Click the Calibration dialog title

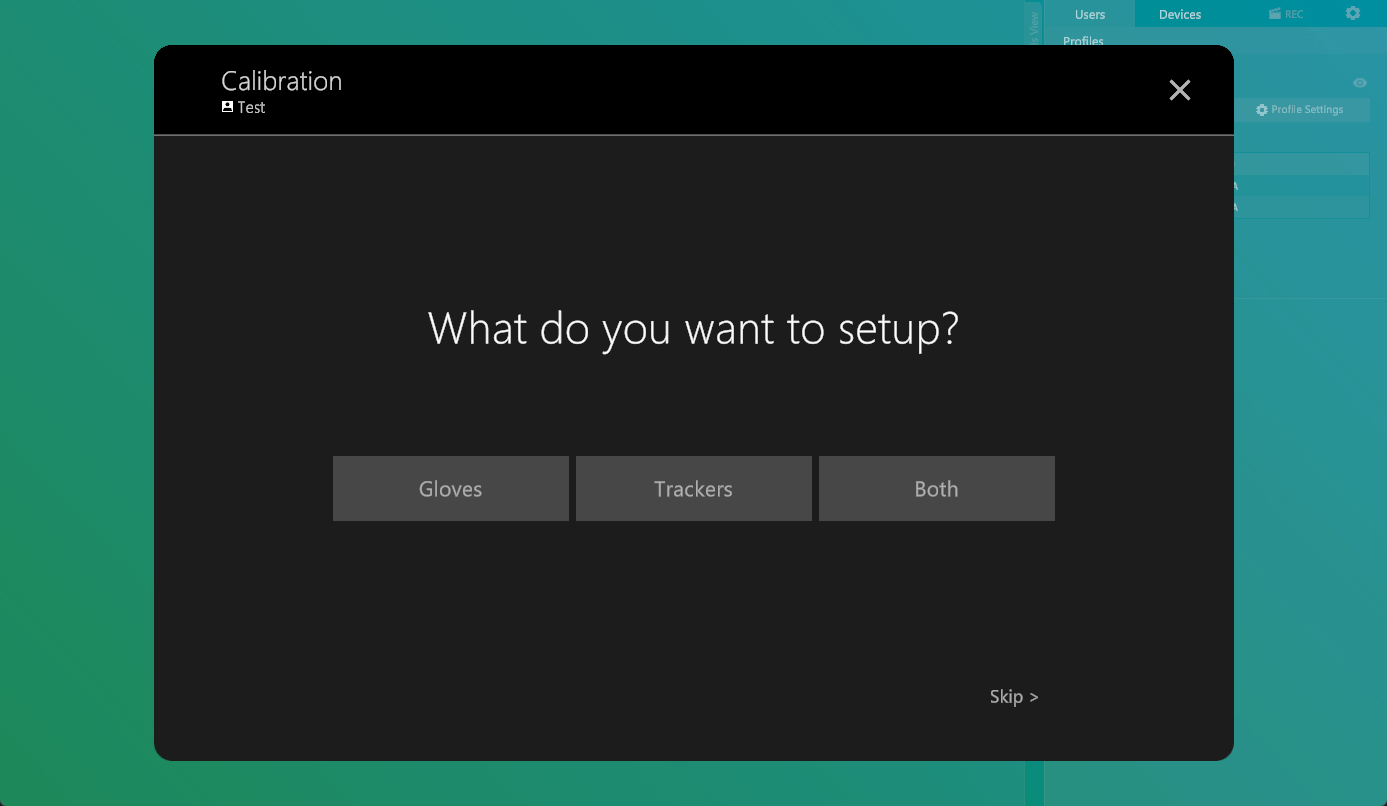[281, 81]
